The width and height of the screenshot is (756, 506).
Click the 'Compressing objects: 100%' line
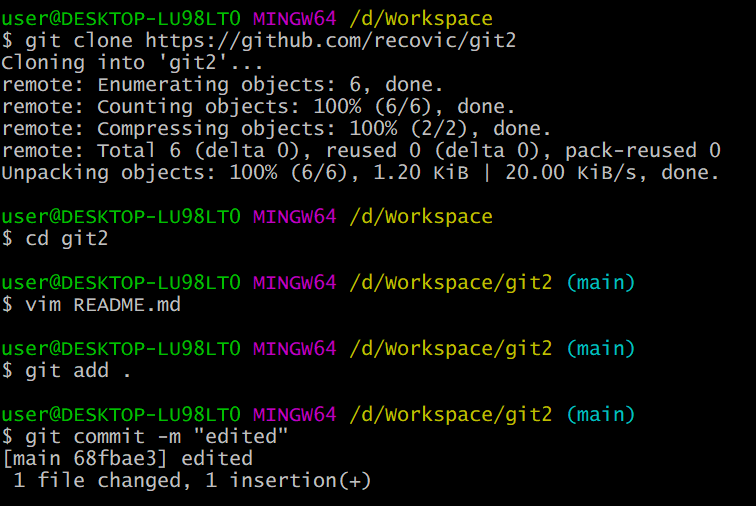coord(276,129)
